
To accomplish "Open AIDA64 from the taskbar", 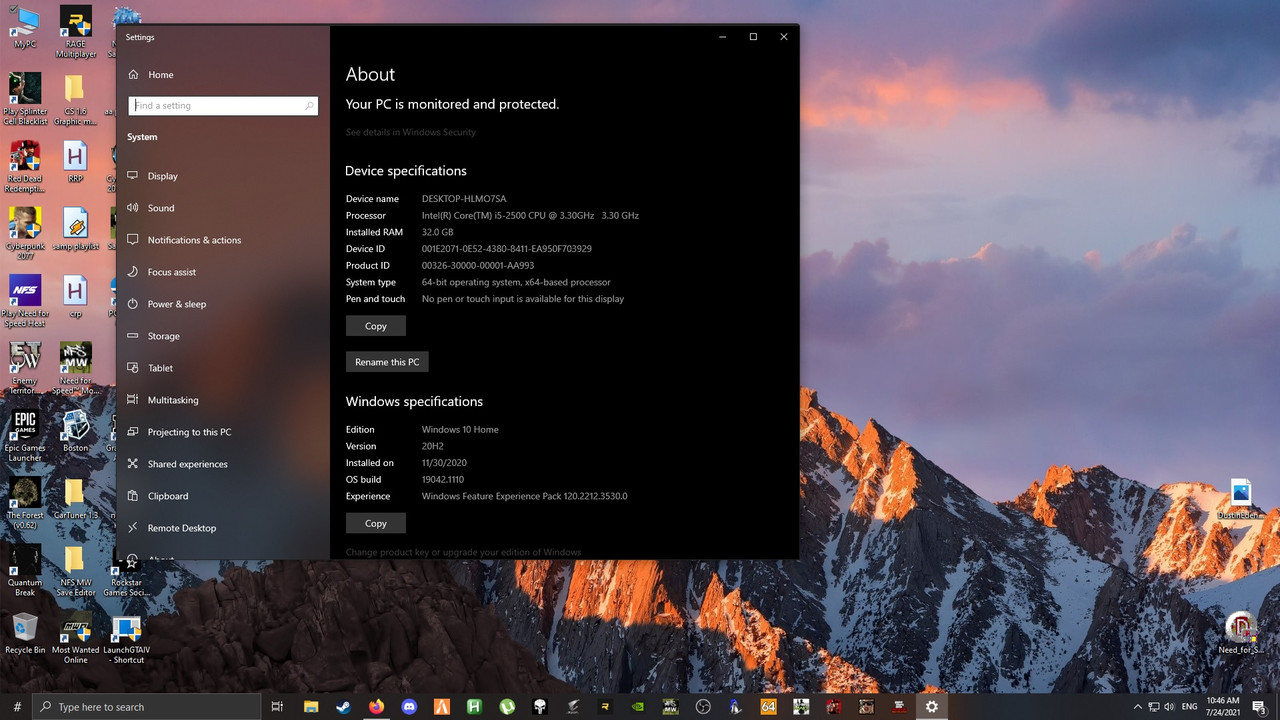I will [768, 707].
